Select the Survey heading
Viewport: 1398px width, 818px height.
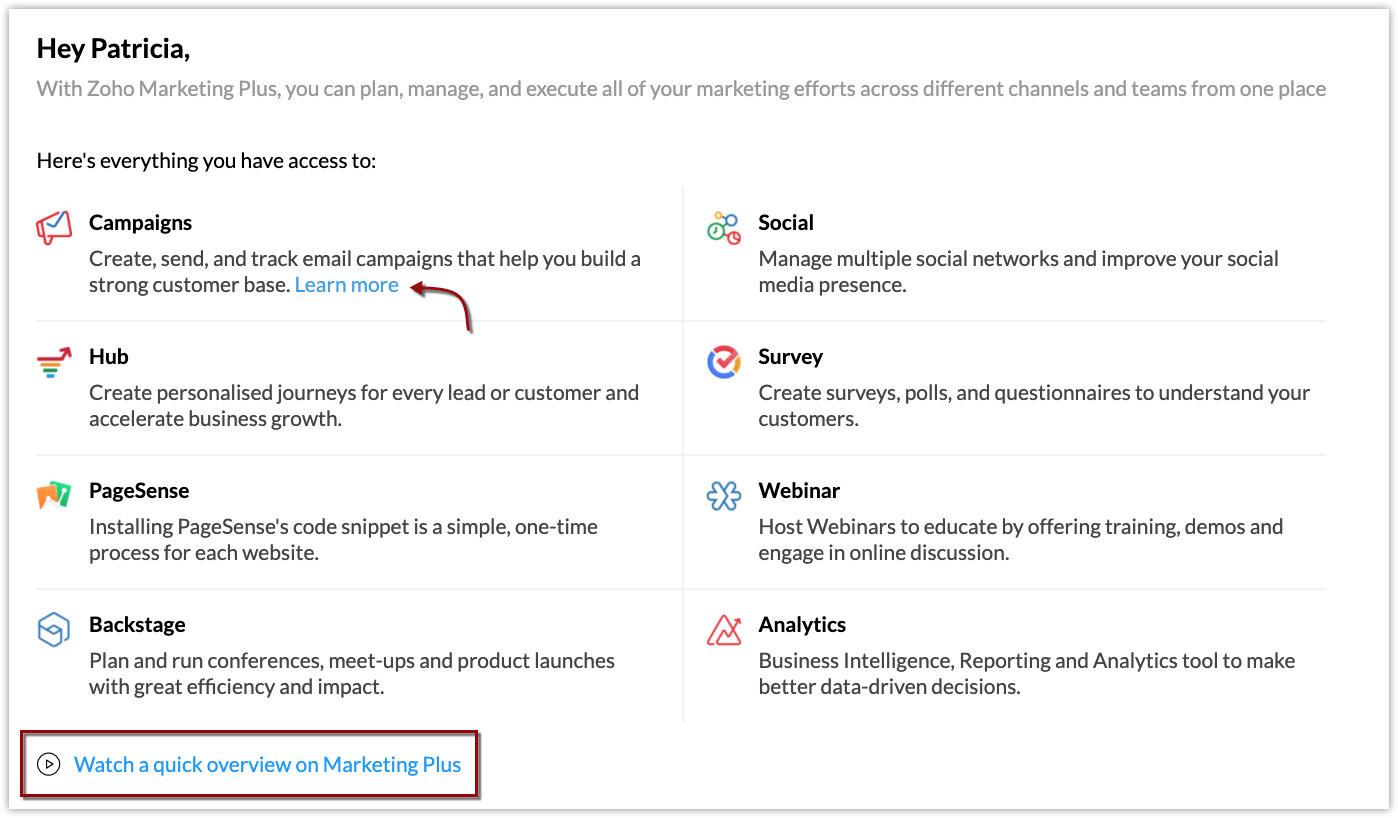coord(790,357)
